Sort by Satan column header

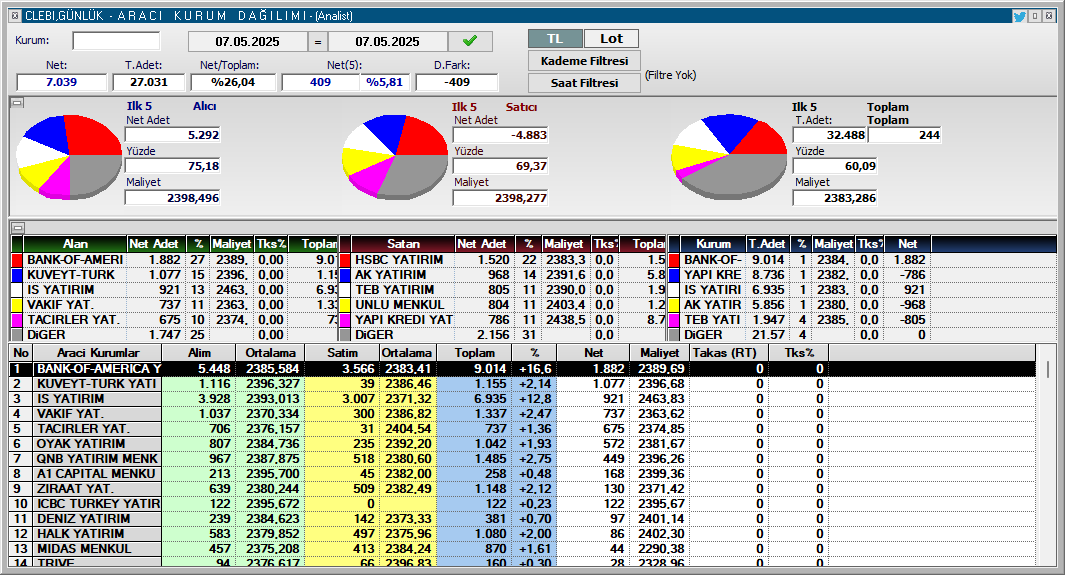(403, 244)
